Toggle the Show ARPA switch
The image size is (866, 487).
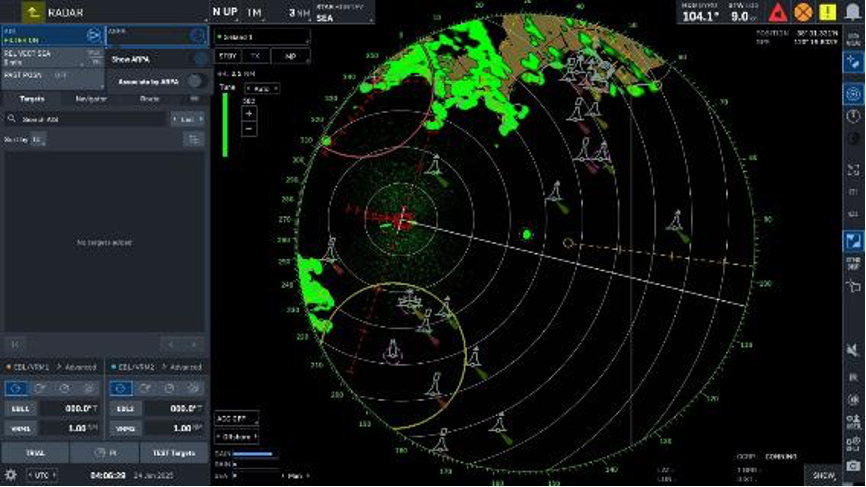click(x=198, y=59)
